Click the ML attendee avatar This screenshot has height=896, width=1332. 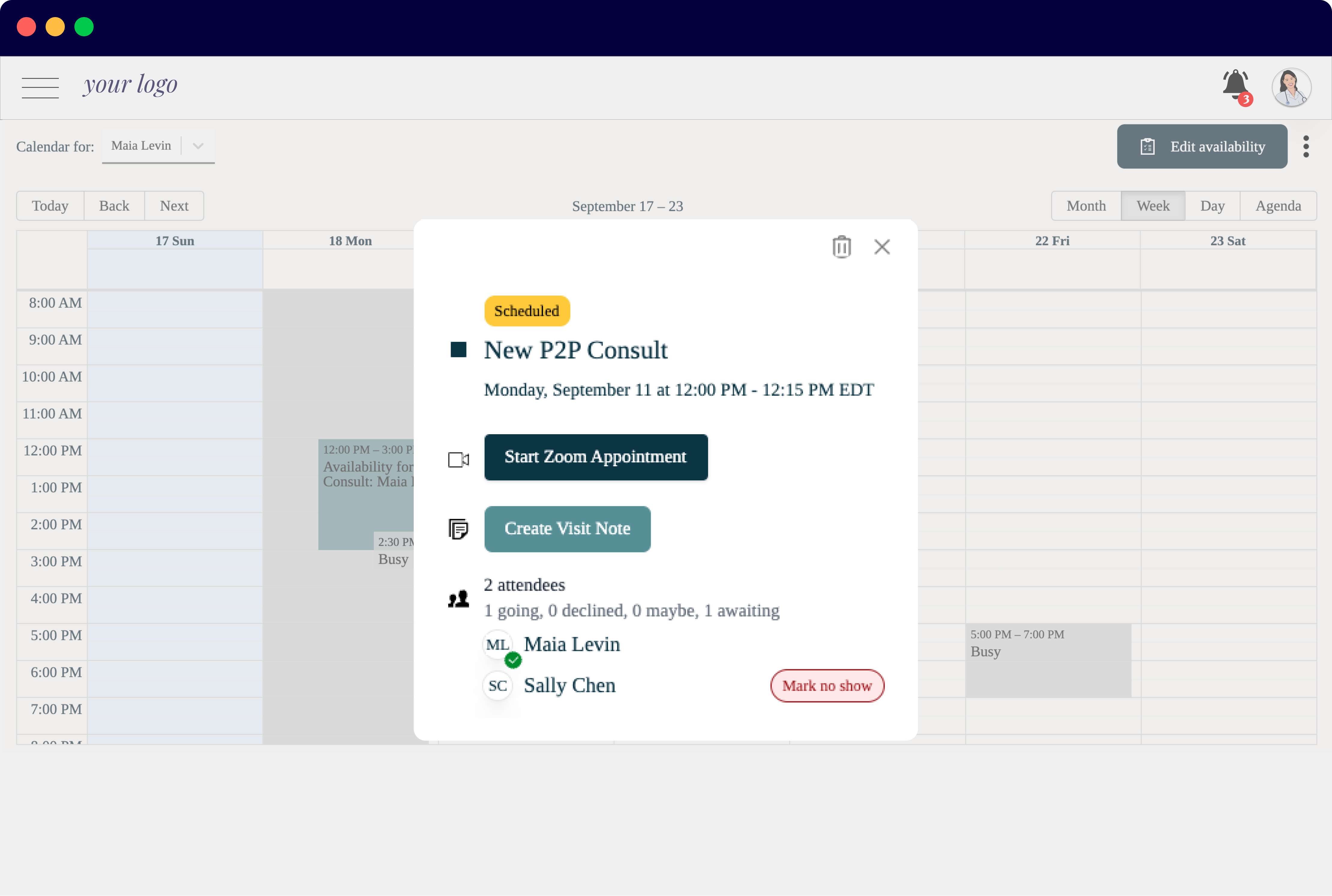[497, 645]
